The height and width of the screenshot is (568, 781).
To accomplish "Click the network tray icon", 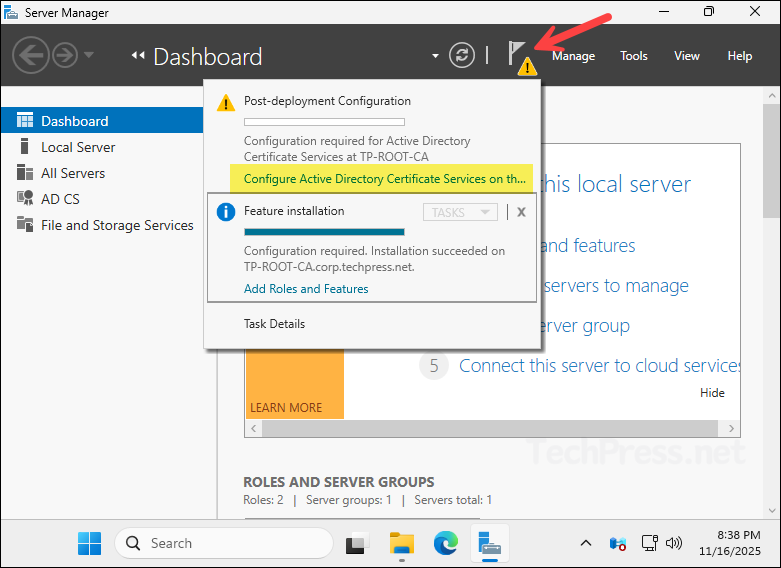I will pos(650,543).
